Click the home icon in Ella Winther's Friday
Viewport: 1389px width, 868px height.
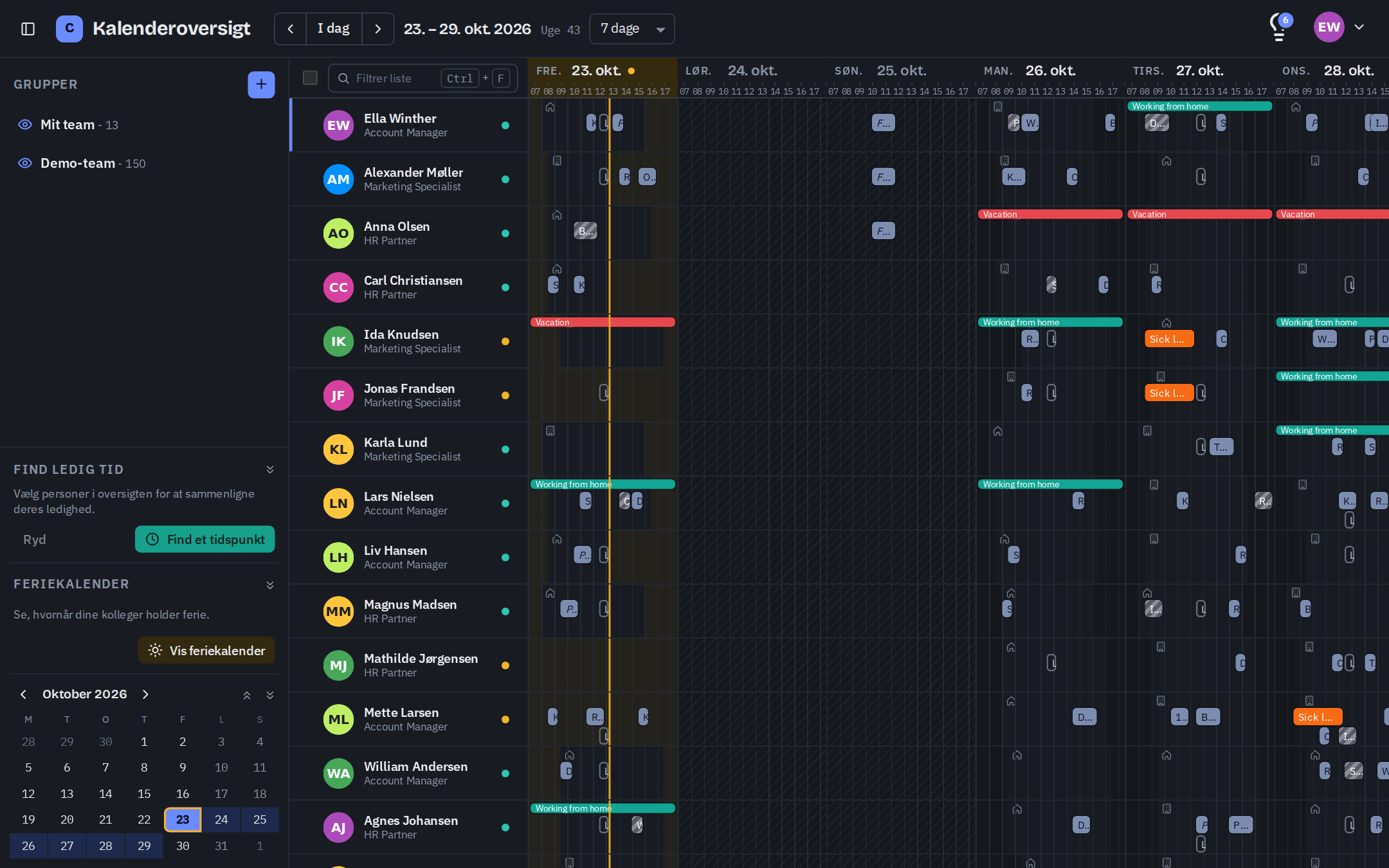click(550, 107)
